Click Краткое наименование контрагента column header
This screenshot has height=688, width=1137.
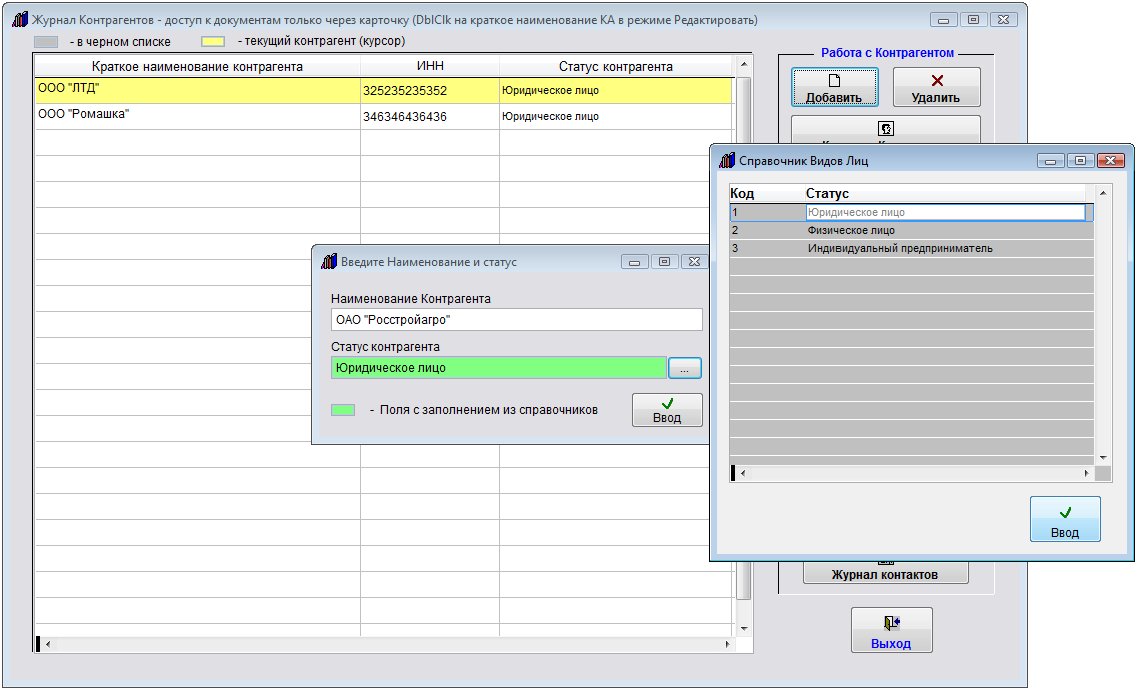[x=197, y=66]
